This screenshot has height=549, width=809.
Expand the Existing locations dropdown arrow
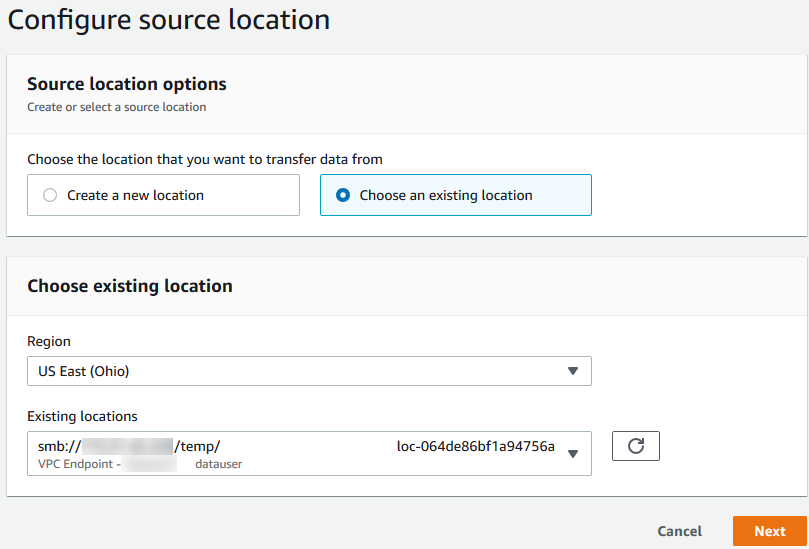pyautogui.click(x=573, y=454)
